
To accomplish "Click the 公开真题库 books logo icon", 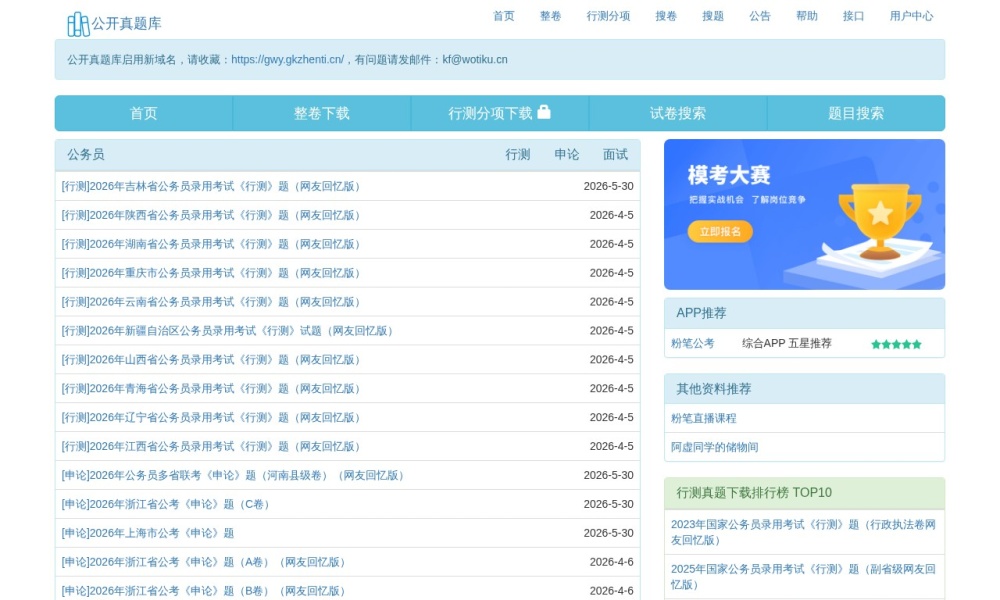I will click(x=78, y=24).
